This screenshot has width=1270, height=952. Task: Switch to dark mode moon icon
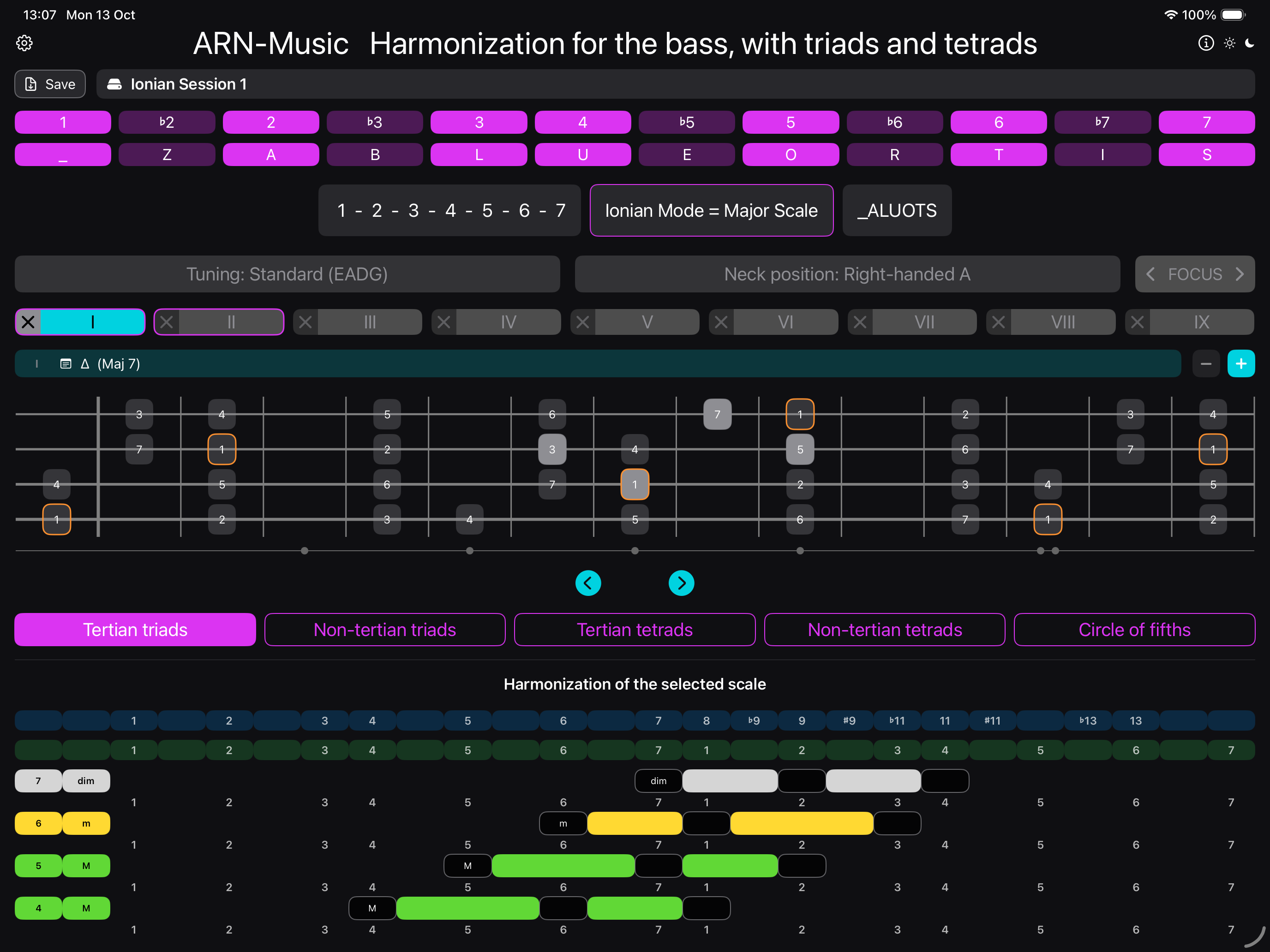pyautogui.click(x=1250, y=43)
